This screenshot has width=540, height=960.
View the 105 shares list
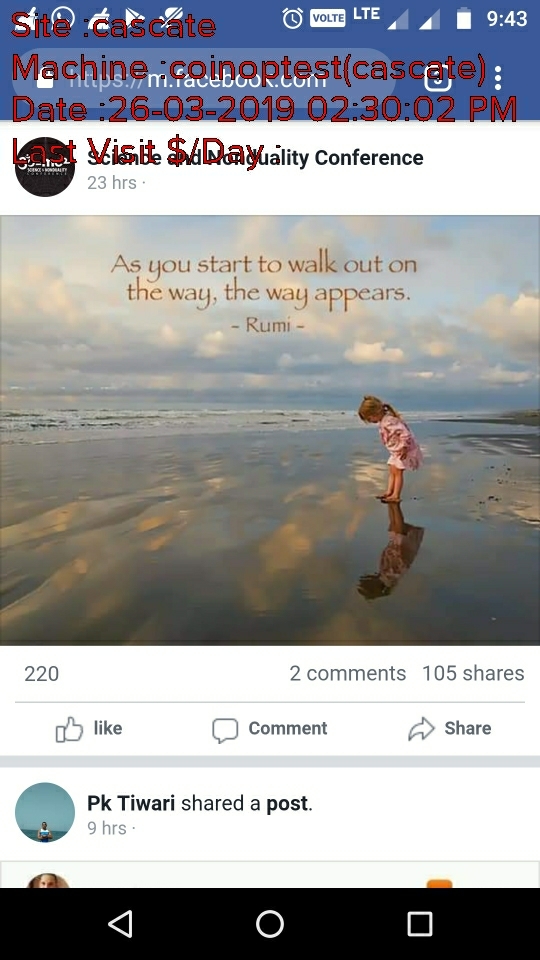[x=473, y=673]
